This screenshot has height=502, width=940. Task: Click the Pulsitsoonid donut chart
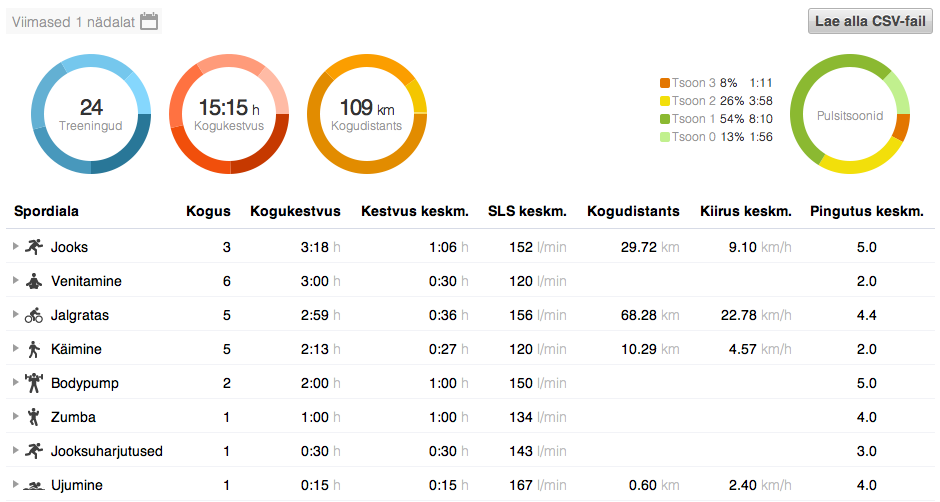coord(850,115)
